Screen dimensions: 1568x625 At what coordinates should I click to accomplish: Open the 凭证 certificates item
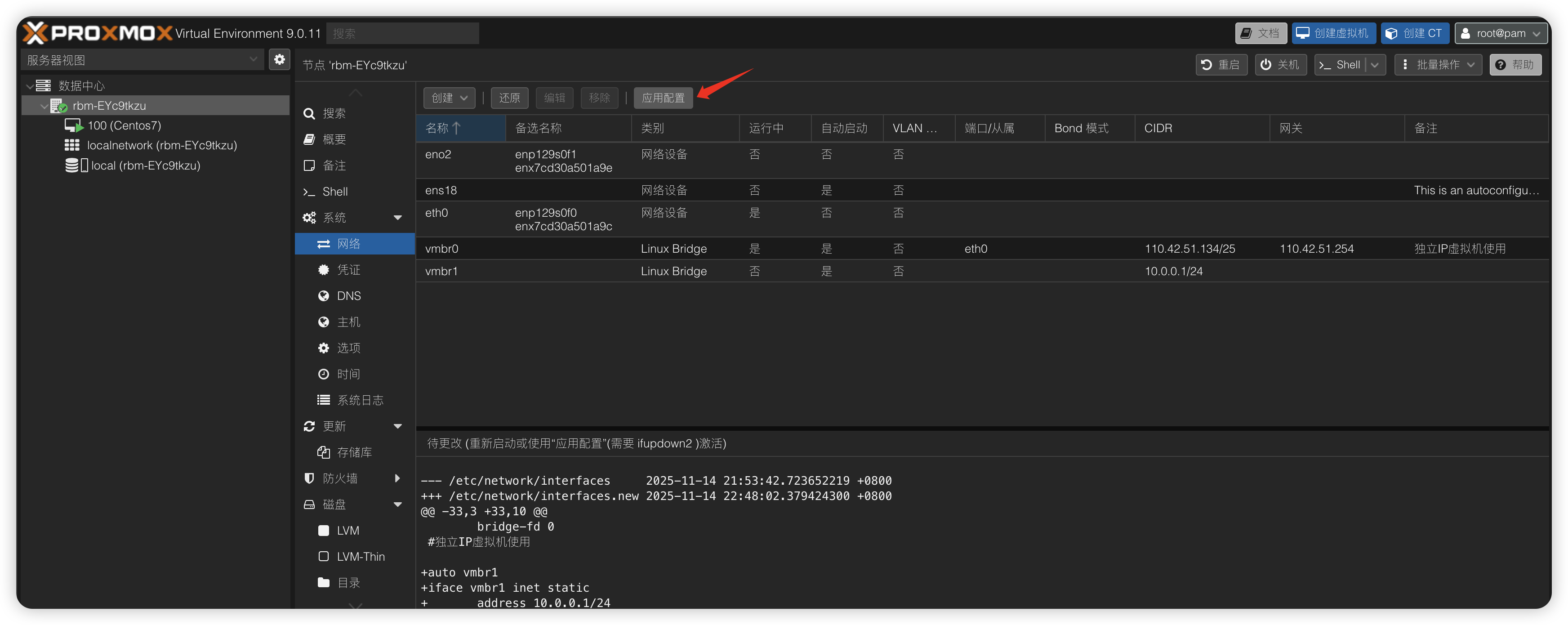pyautogui.click(x=348, y=270)
